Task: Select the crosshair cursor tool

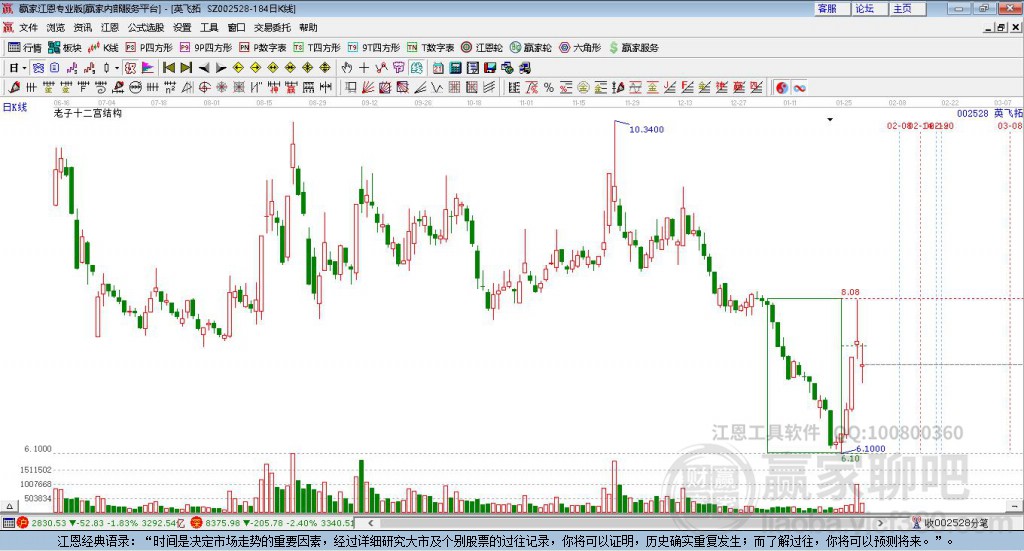Action: 364,68
